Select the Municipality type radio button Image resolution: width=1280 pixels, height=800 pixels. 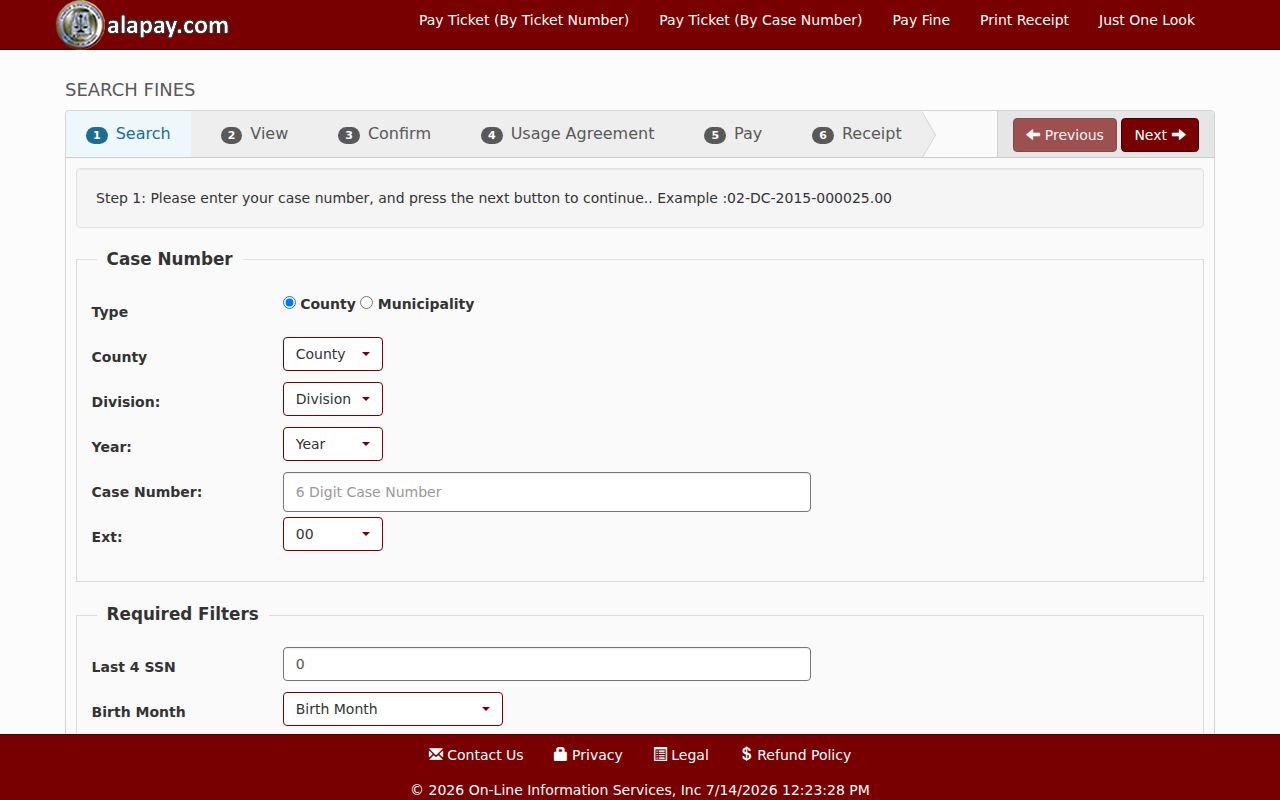coord(367,303)
